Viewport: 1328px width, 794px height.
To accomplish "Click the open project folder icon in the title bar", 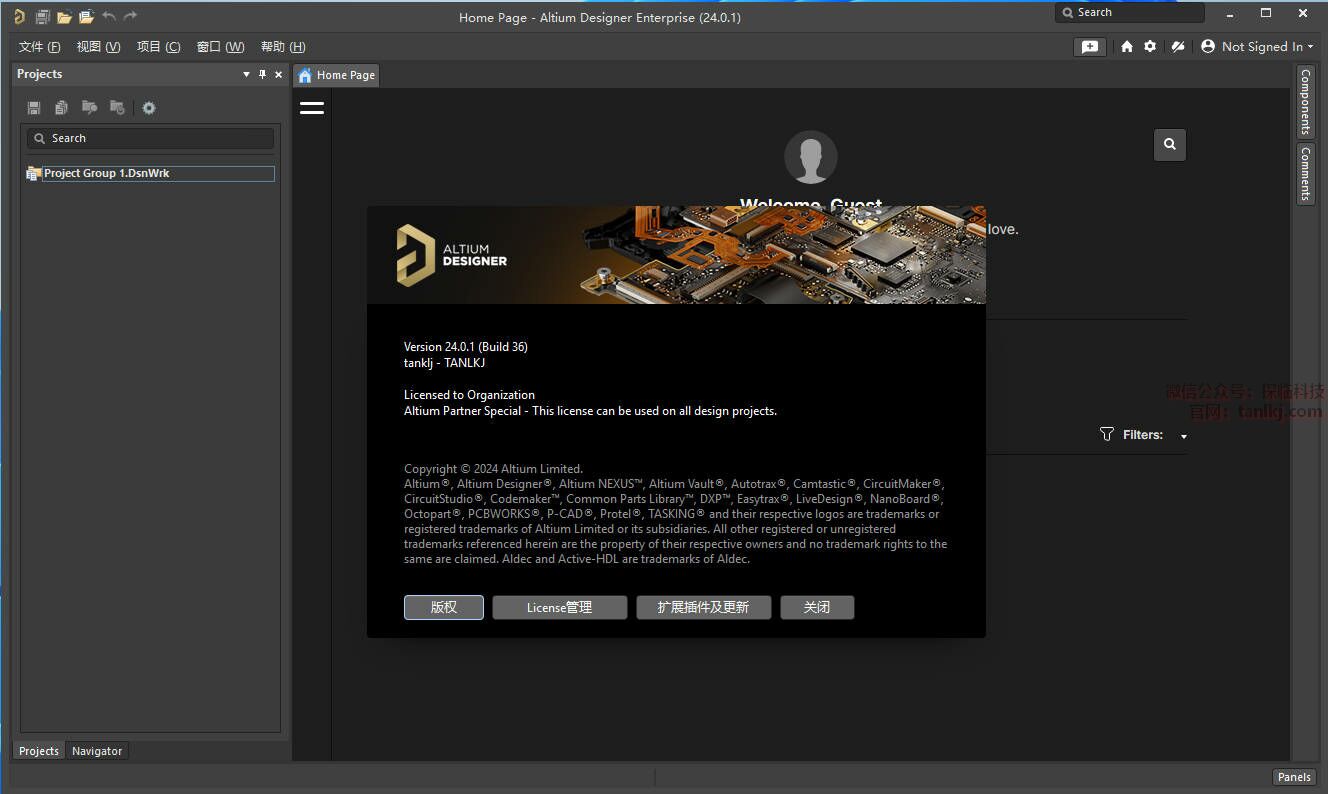I will [x=86, y=16].
